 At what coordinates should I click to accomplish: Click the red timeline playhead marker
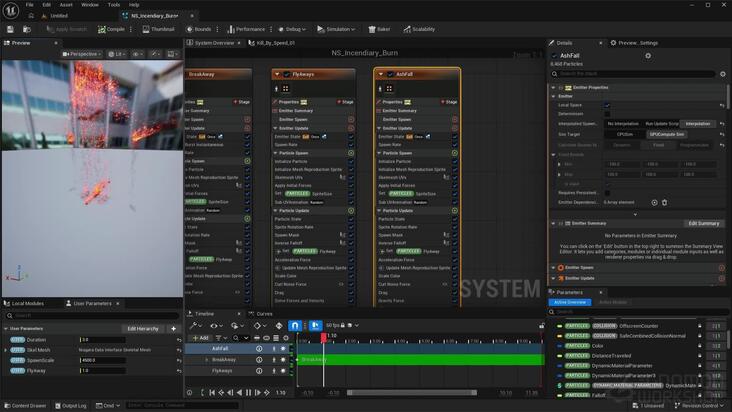coord(324,336)
